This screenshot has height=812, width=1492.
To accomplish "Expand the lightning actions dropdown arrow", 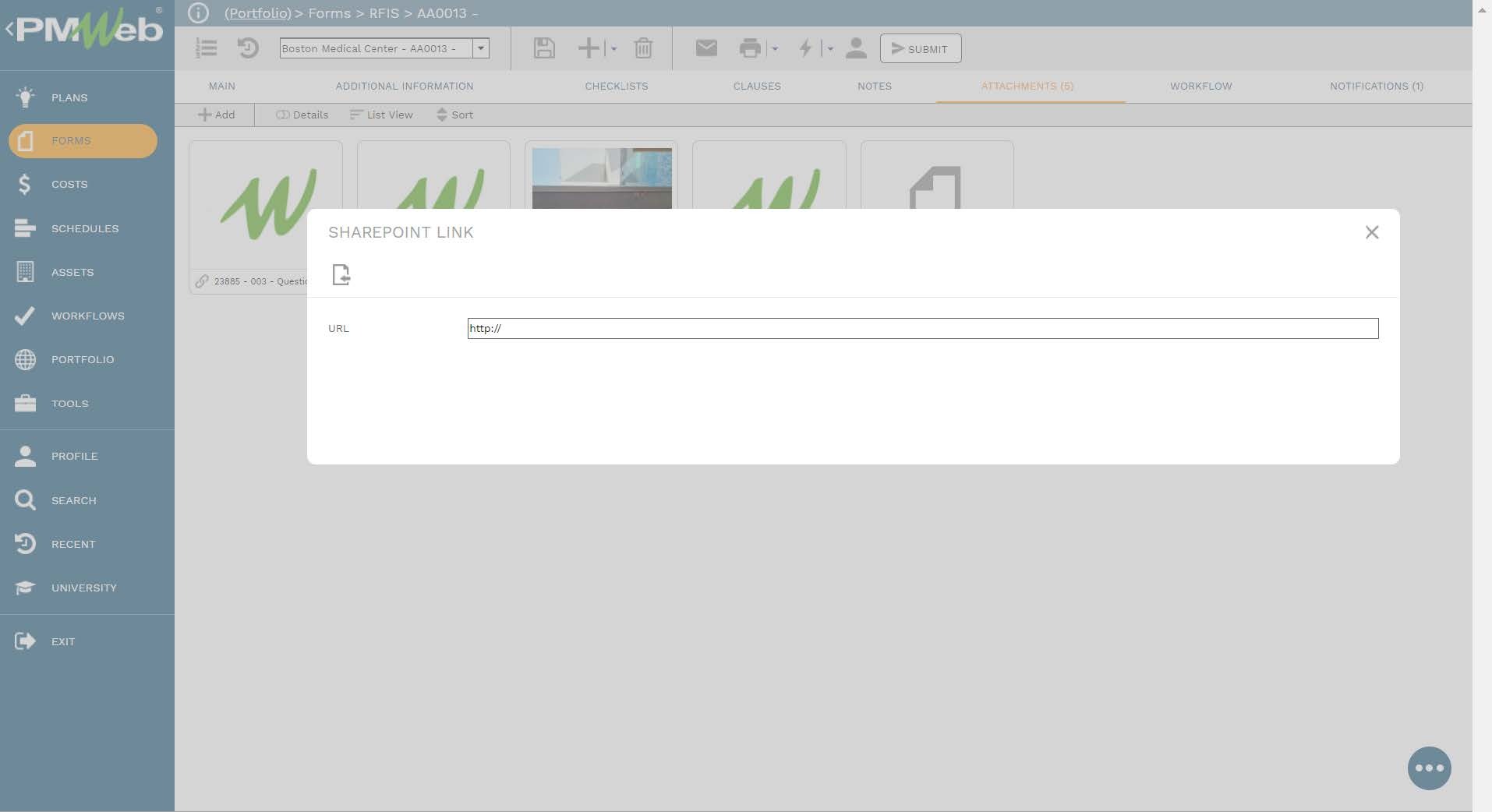I will tap(830, 49).
